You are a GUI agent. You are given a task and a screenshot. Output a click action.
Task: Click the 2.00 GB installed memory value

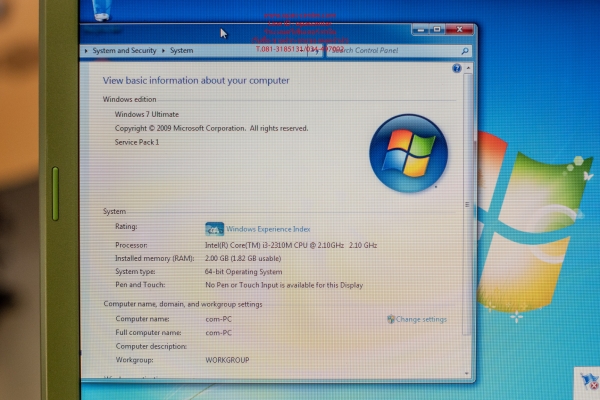coord(243,258)
